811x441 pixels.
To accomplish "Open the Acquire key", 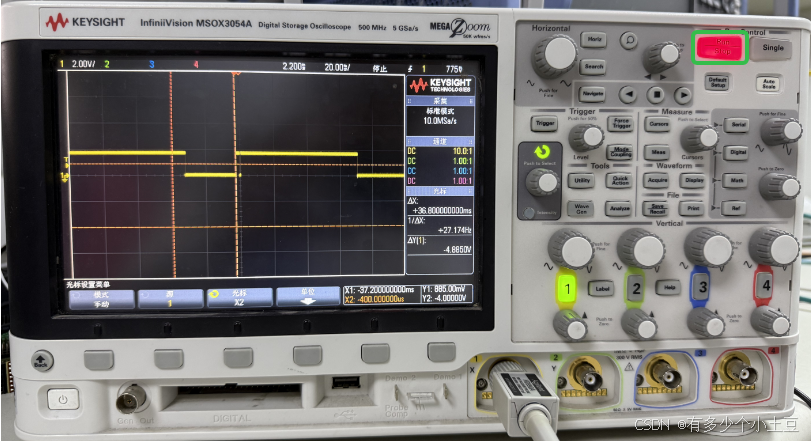I will [x=657, y=180].
